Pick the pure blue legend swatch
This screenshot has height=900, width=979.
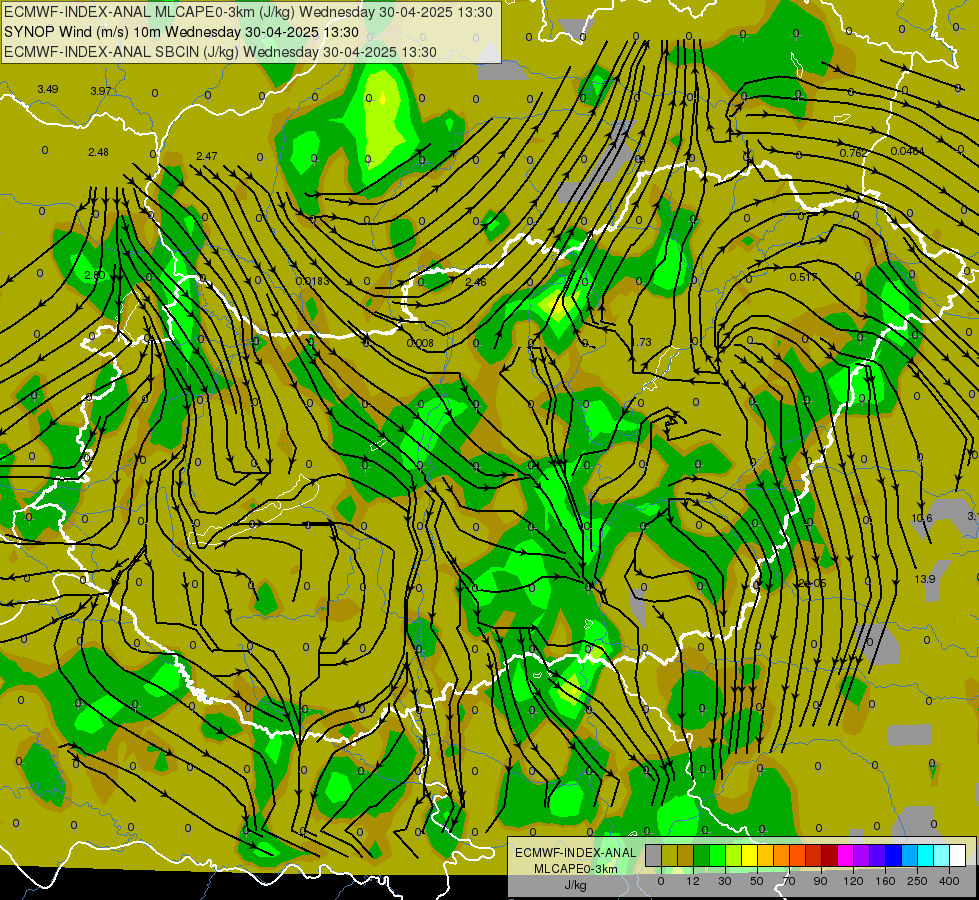pos(893,855)
